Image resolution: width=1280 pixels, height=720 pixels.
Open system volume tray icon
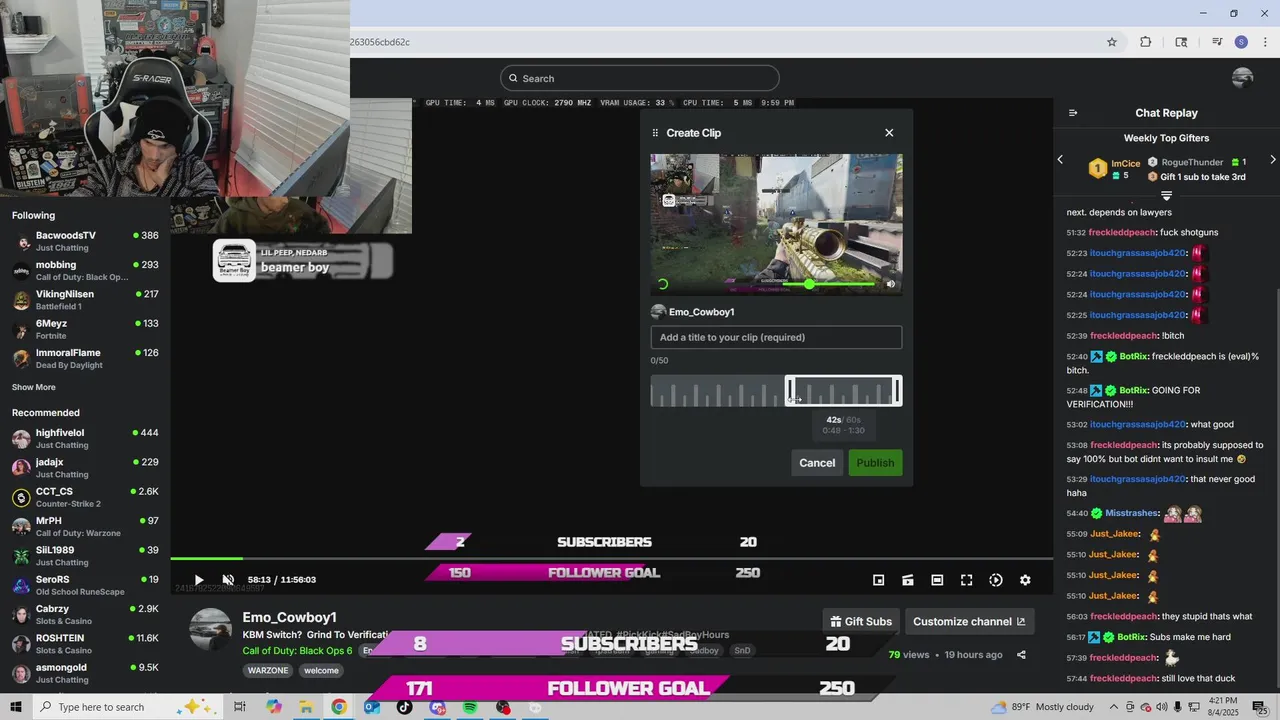(1161, 707)
